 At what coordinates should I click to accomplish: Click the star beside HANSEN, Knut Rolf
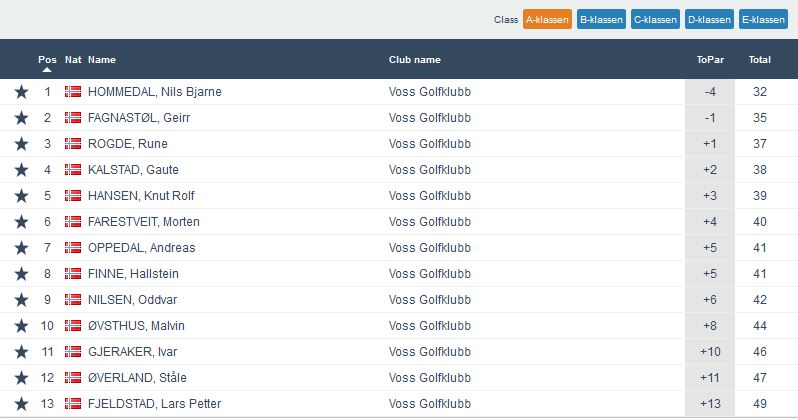pyautogui.click(x=21, y=196)
